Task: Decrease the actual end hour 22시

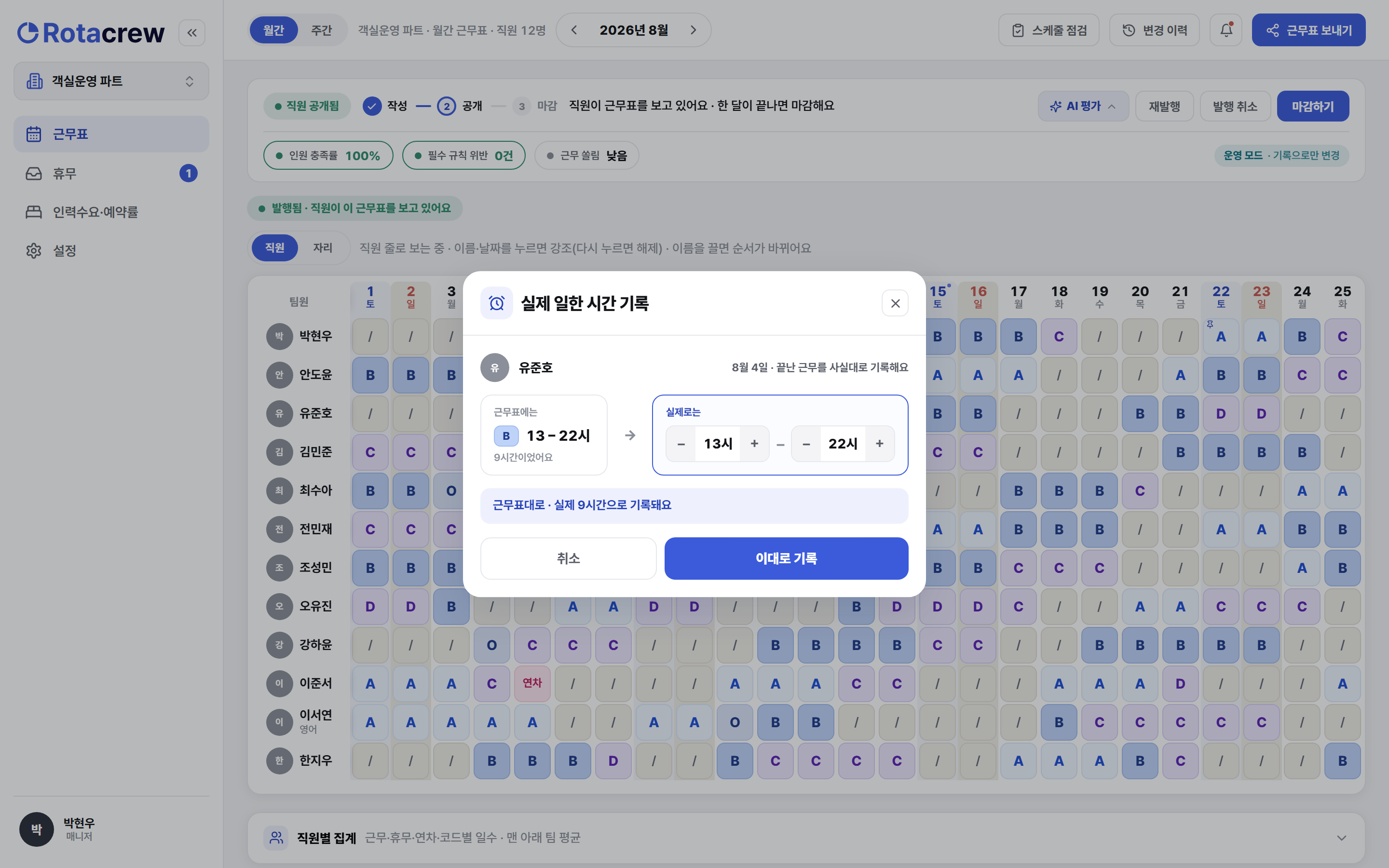Action: (806, 443)
